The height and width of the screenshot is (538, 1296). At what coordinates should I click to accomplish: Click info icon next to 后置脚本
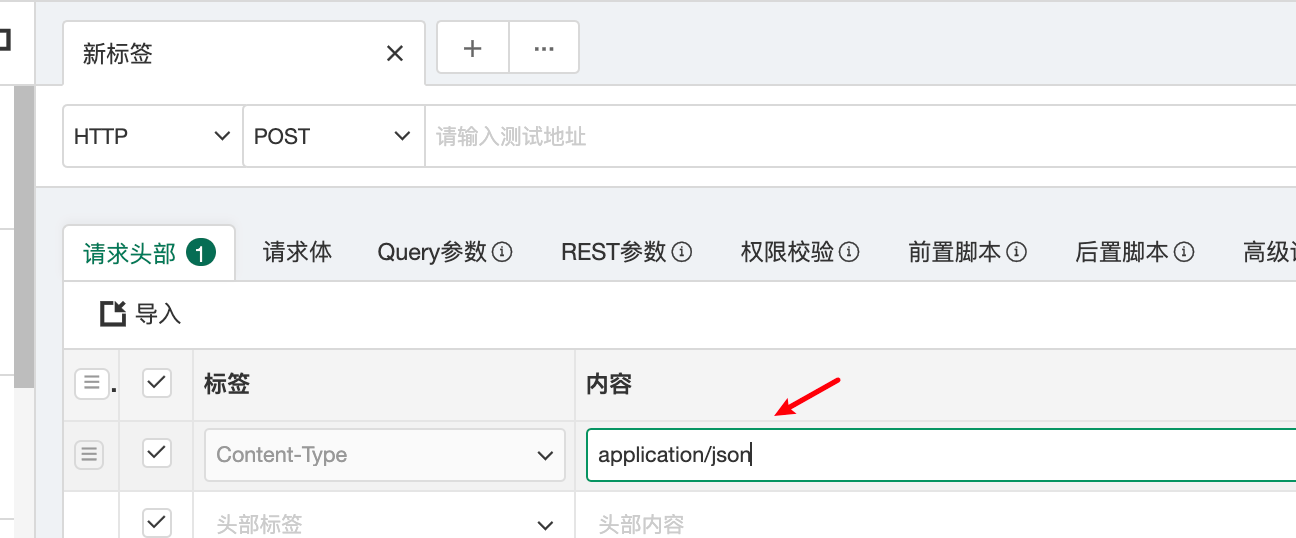(1183, 252)
